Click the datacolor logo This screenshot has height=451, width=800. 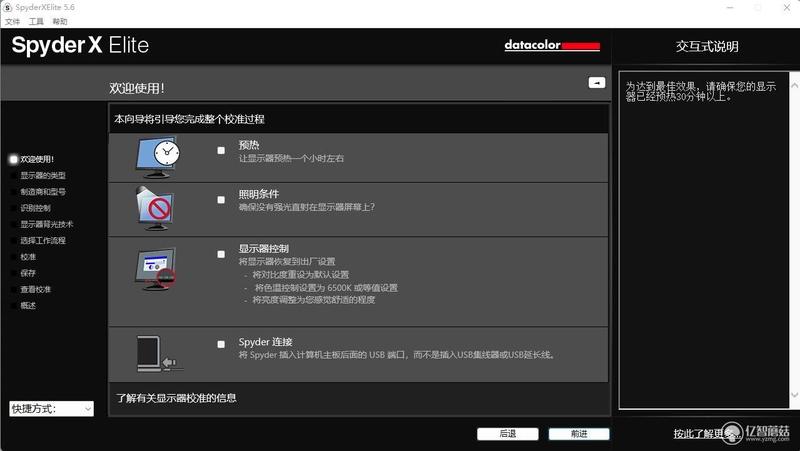[552, 45]
